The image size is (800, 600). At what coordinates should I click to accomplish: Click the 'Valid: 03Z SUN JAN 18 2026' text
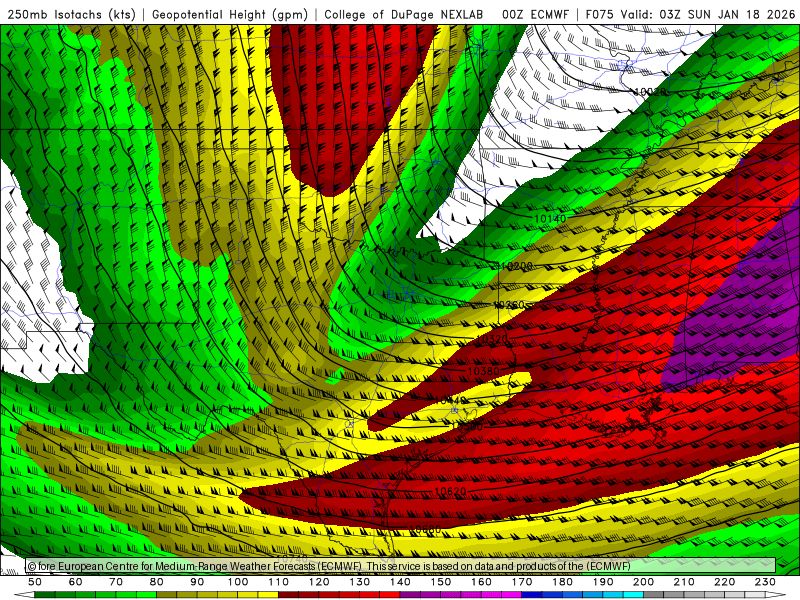709,14
